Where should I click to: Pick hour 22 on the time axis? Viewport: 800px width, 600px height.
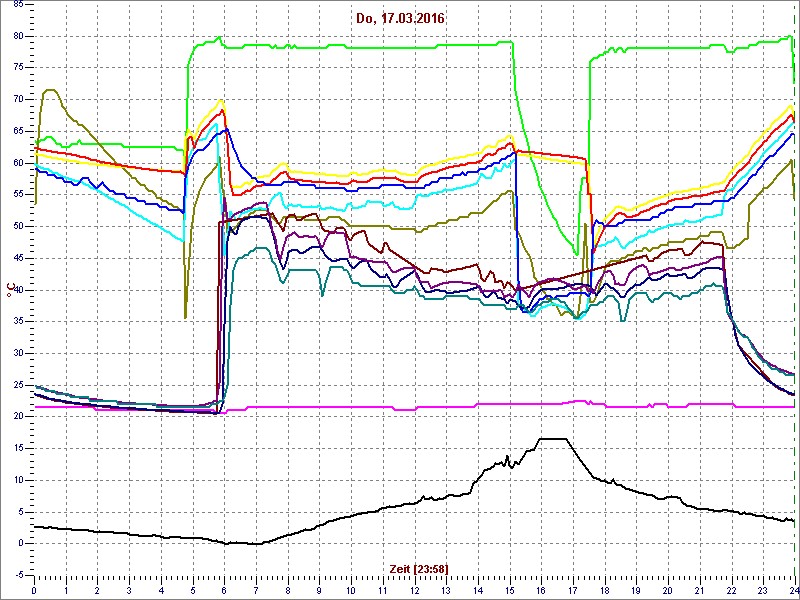pyautogui.click(x=730, y=590)
